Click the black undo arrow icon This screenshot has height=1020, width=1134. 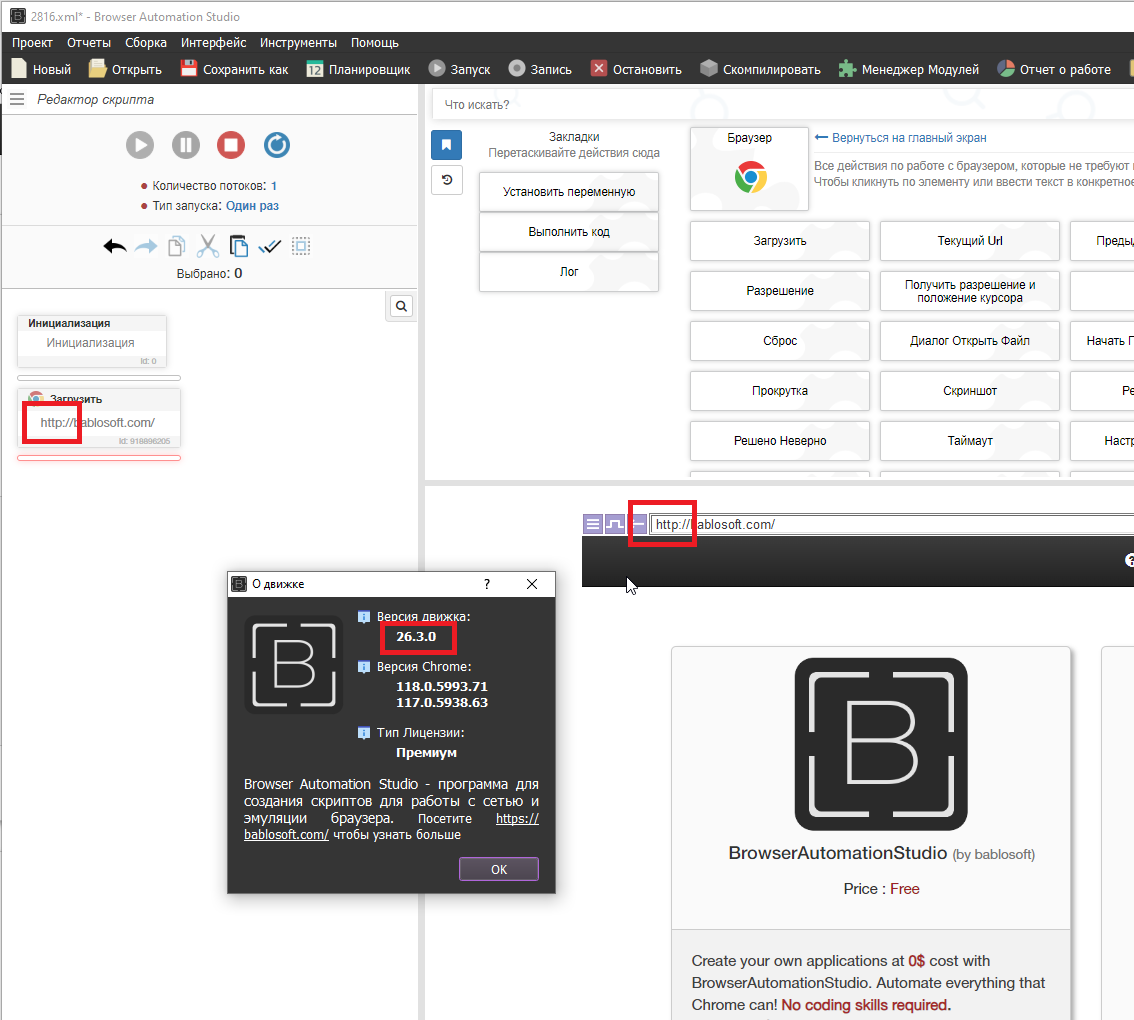pos(115,246)
